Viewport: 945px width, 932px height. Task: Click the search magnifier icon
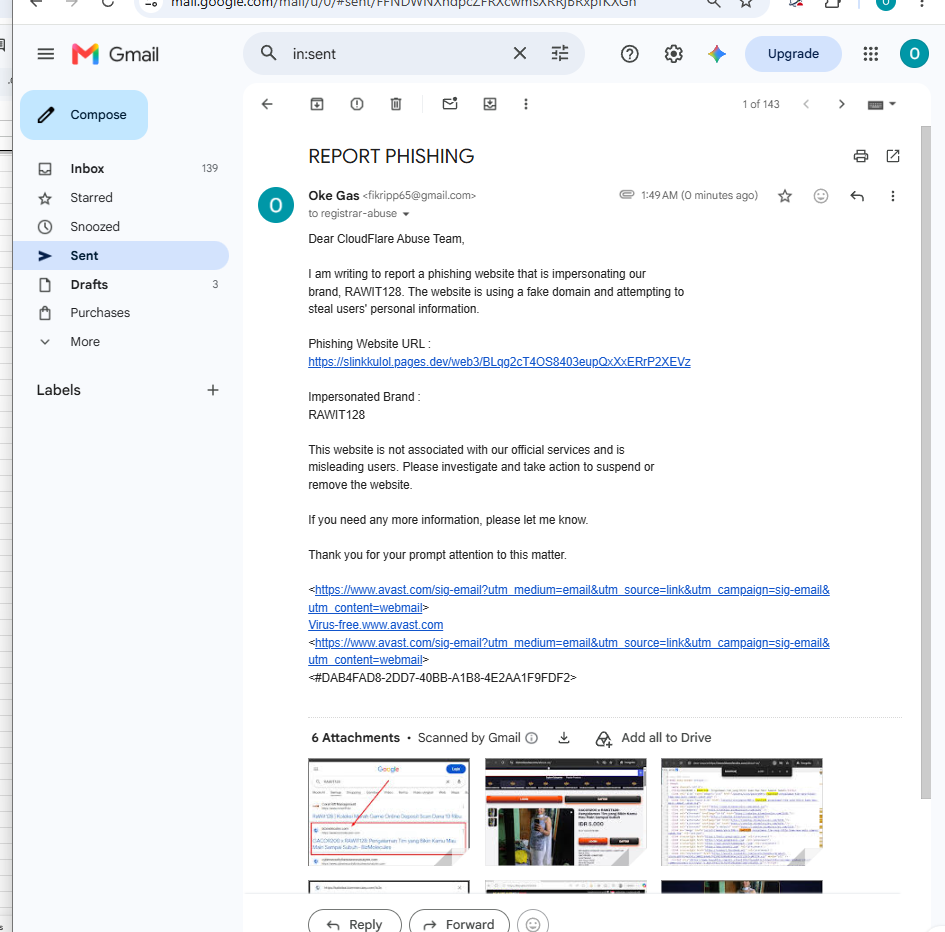tap(269, 54)
